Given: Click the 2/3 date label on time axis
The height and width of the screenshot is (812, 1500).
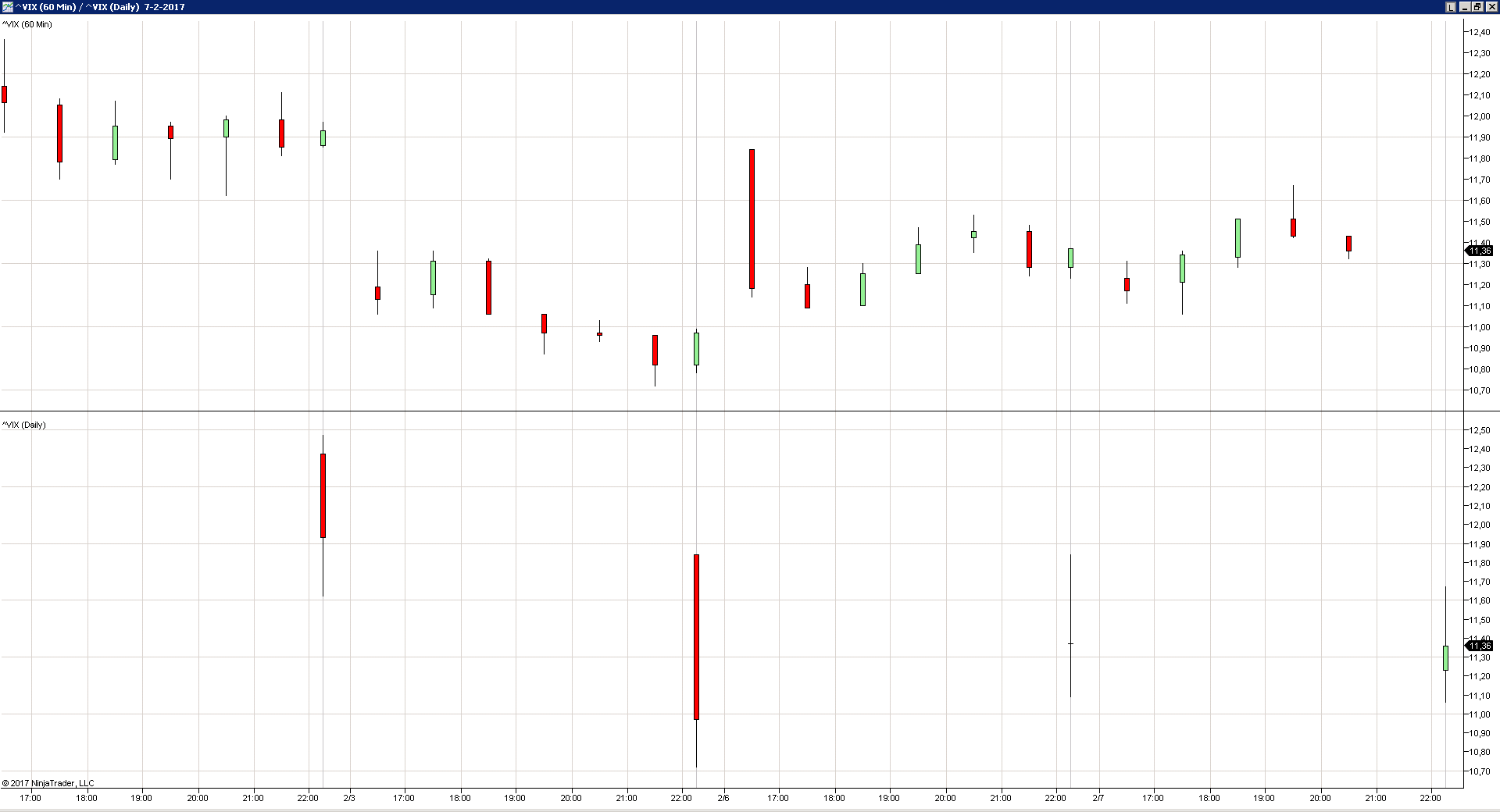Looking at the screenshot, I should 349,798.
